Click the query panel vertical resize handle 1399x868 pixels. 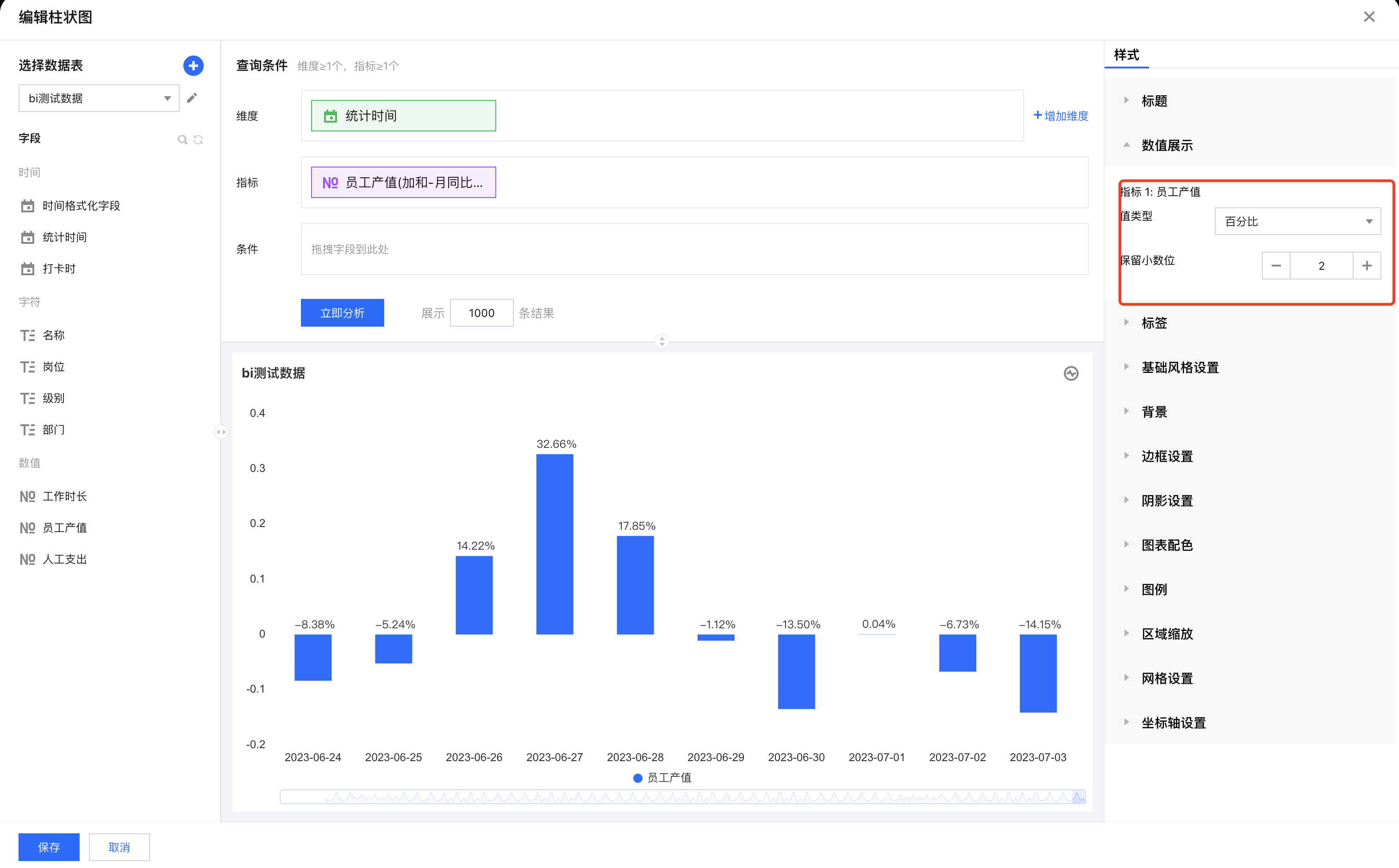pos(662,341)
